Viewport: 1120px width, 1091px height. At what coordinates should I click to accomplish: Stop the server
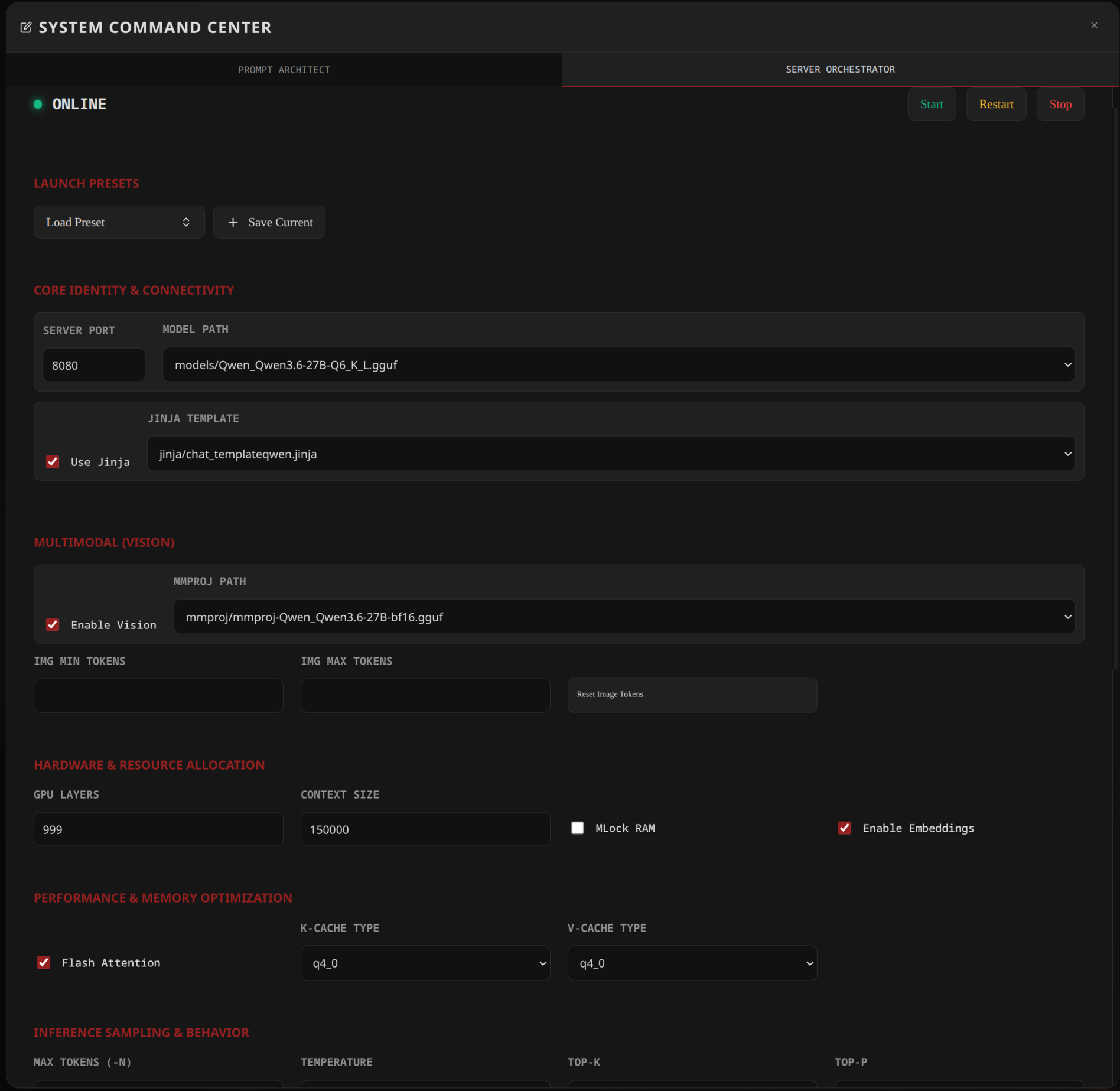pyautogui.click(x=1060, y=105)
